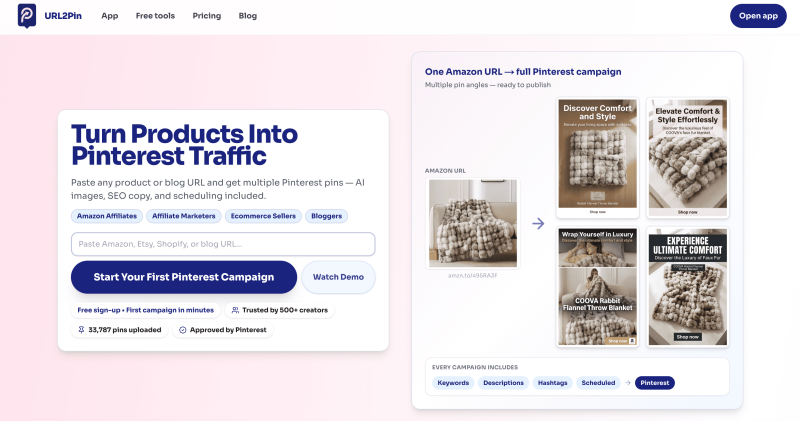Screen dimensions: 800x421
Task: Click the checkmark icon beside Approved by Pinterest
Action: tap(183, 330)
